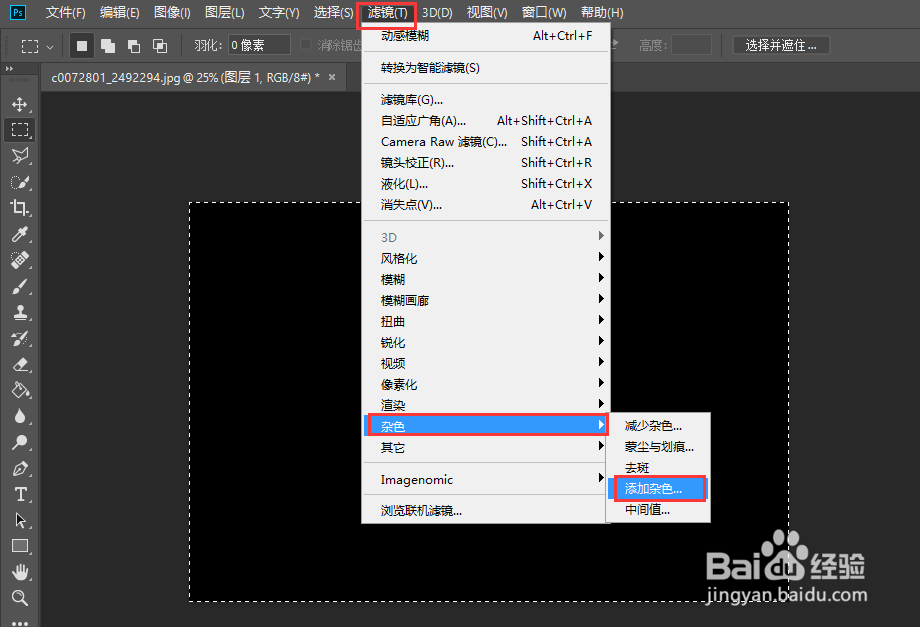Select the Move tool
The height and width of the screenshot is (627, 920).
point(20,104)
